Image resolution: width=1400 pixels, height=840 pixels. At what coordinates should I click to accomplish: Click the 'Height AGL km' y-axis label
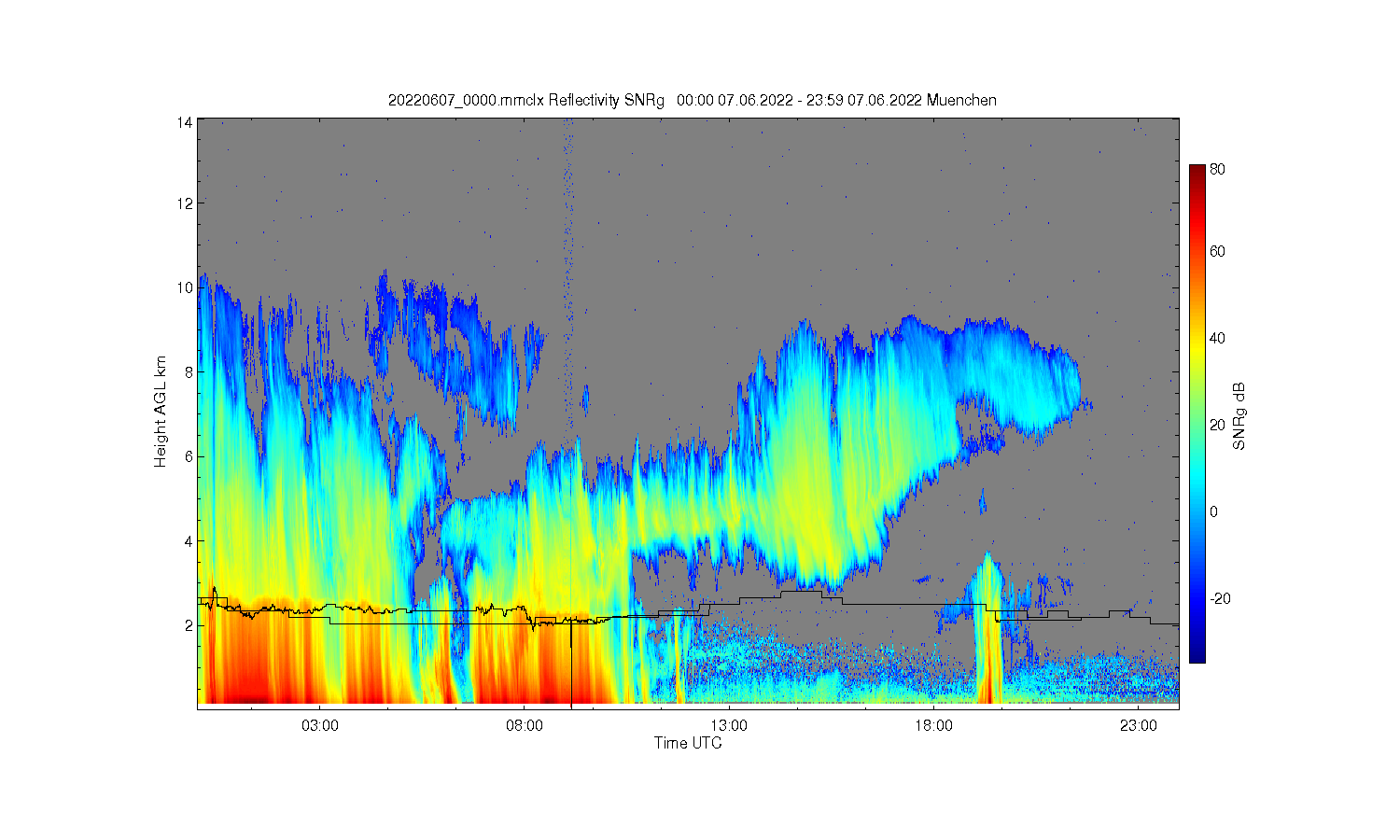161,412
